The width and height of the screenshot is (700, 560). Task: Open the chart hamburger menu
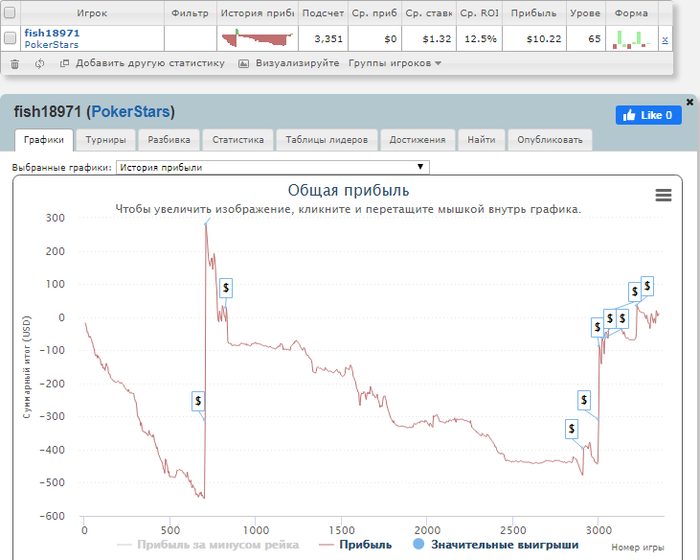pyautogui.click(x=663, y=195)
